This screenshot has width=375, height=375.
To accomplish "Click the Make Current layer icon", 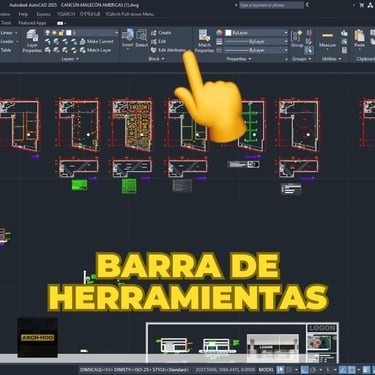I will pos(83,41).
